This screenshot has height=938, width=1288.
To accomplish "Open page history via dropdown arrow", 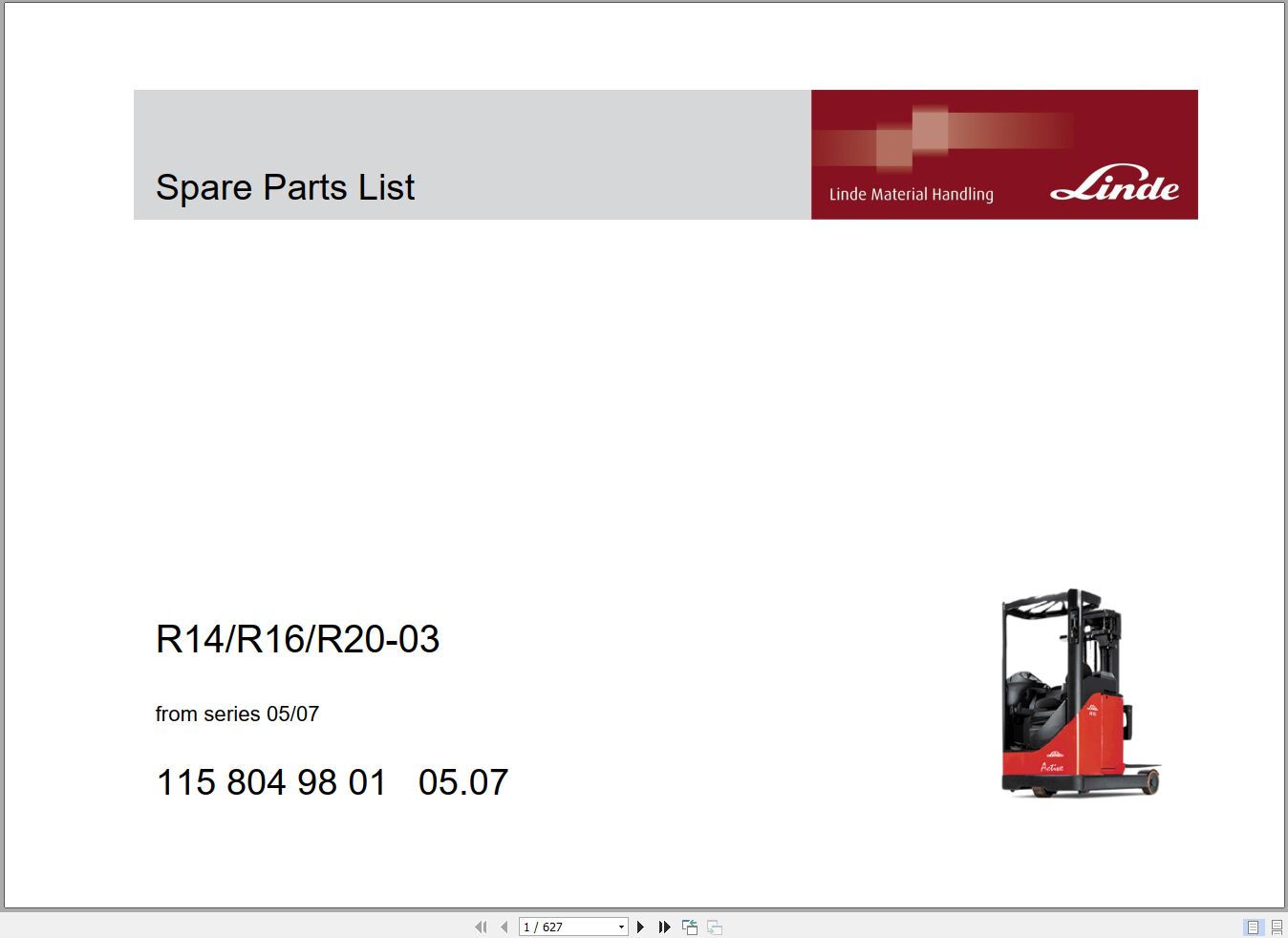I will [621, 927].
